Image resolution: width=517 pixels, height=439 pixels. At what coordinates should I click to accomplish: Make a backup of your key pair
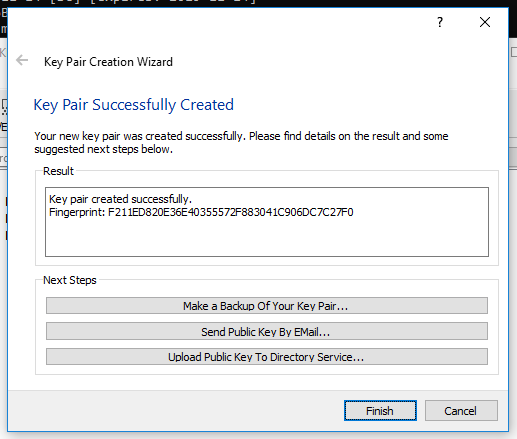click(267, 306)
